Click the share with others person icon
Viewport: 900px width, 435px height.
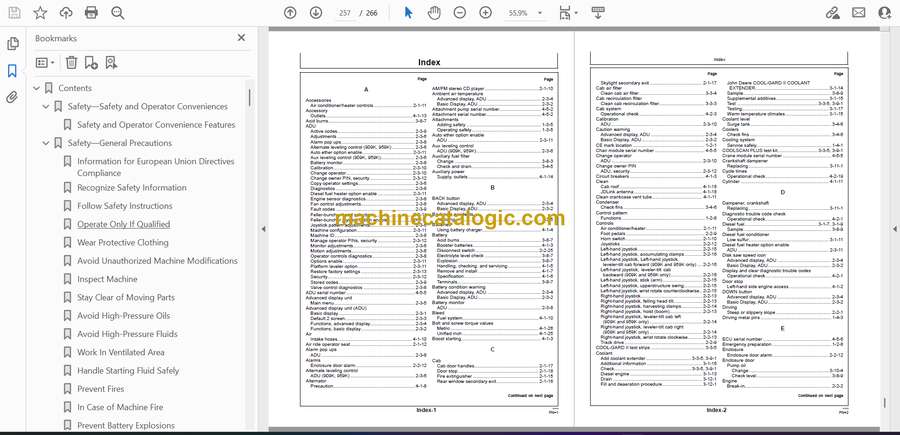point(885,13)
